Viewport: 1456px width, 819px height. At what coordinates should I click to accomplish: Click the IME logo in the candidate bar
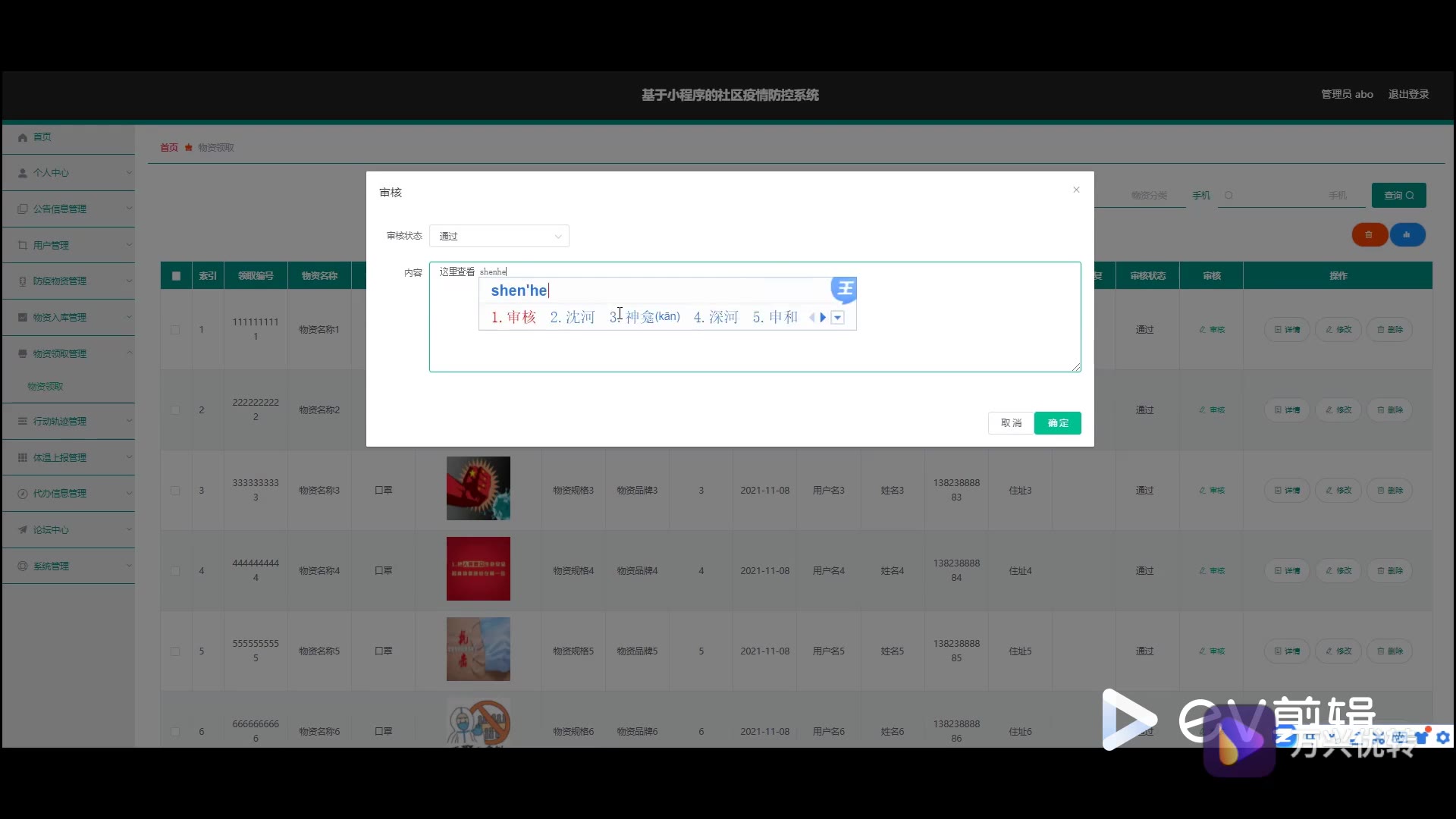click(844, 289)
